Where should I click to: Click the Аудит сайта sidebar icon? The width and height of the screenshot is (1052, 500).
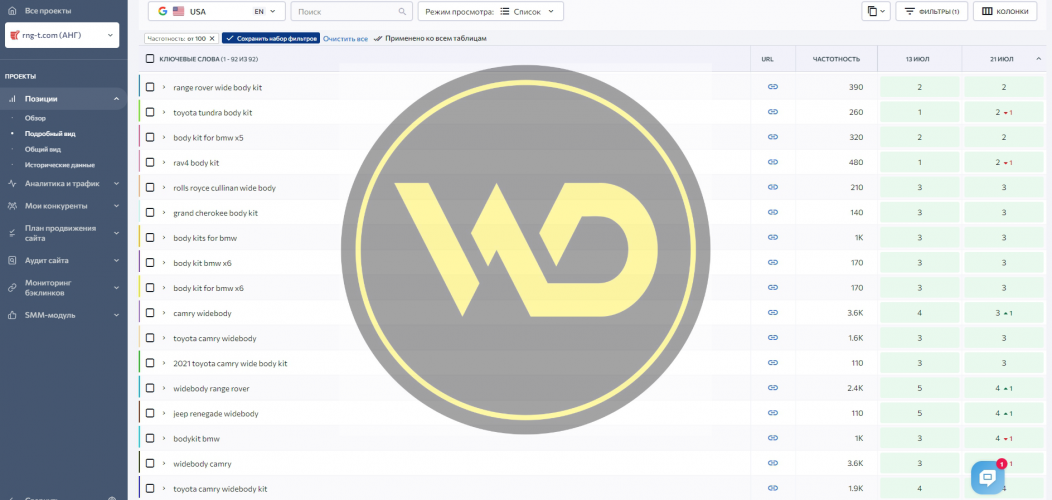tap(12, 260)
